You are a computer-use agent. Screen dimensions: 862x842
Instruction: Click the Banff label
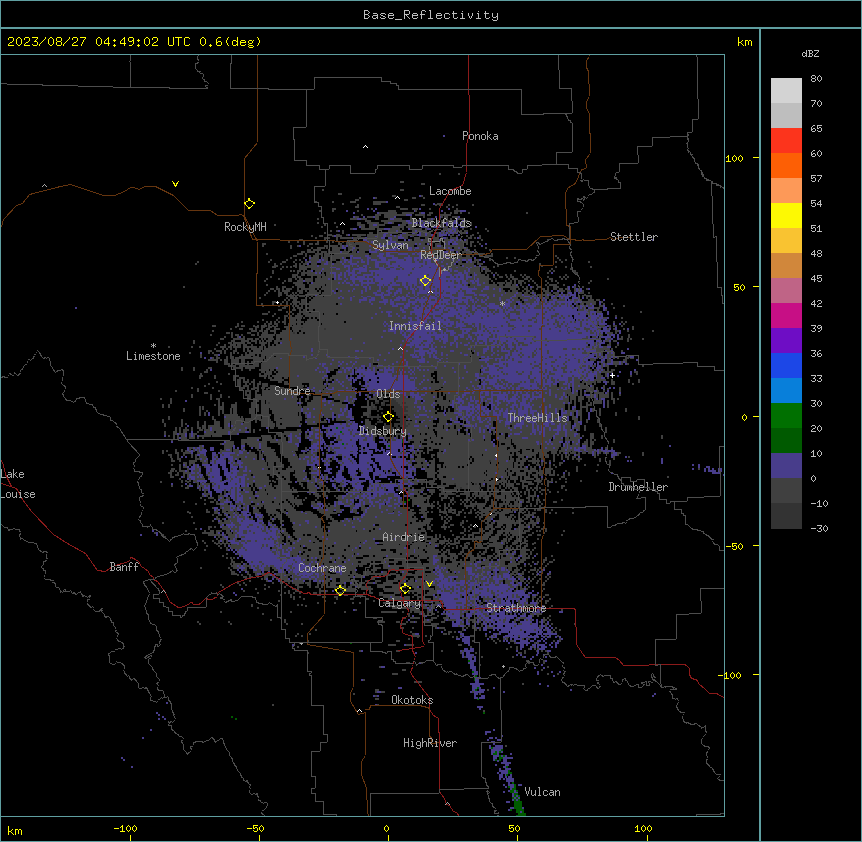tap(124, 567)
